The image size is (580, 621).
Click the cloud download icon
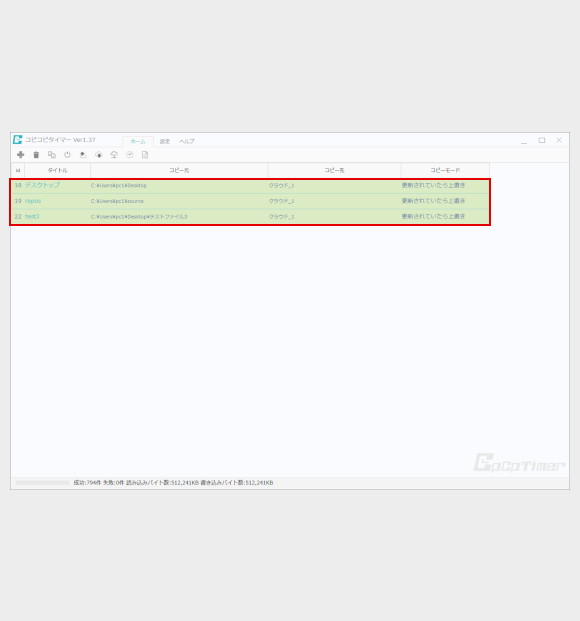tap(99, 155)
